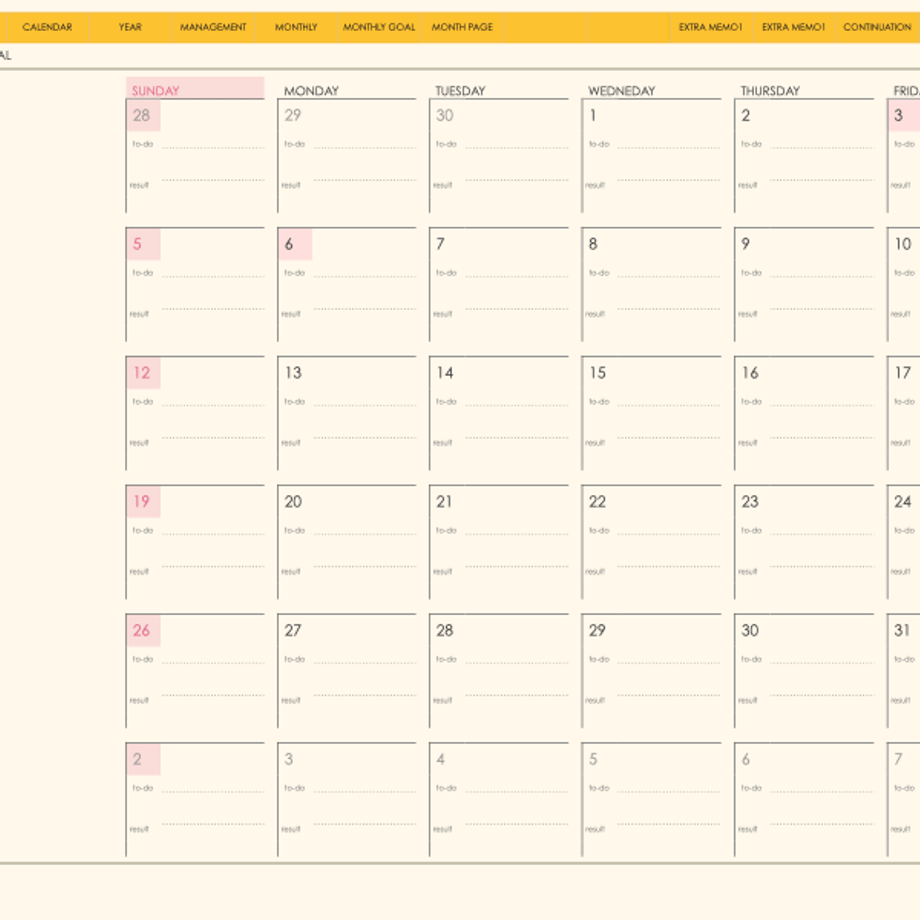Open the MONTHLY GOAL tab
The width and height of the screenshot is (920, 920).
(x=379, y=27)
